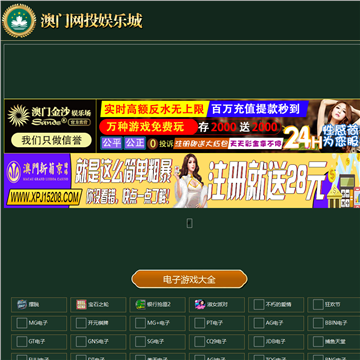Click the Sands sunburst logo in the banner
This screenshot has width=360, height=360.
[18, 116]
